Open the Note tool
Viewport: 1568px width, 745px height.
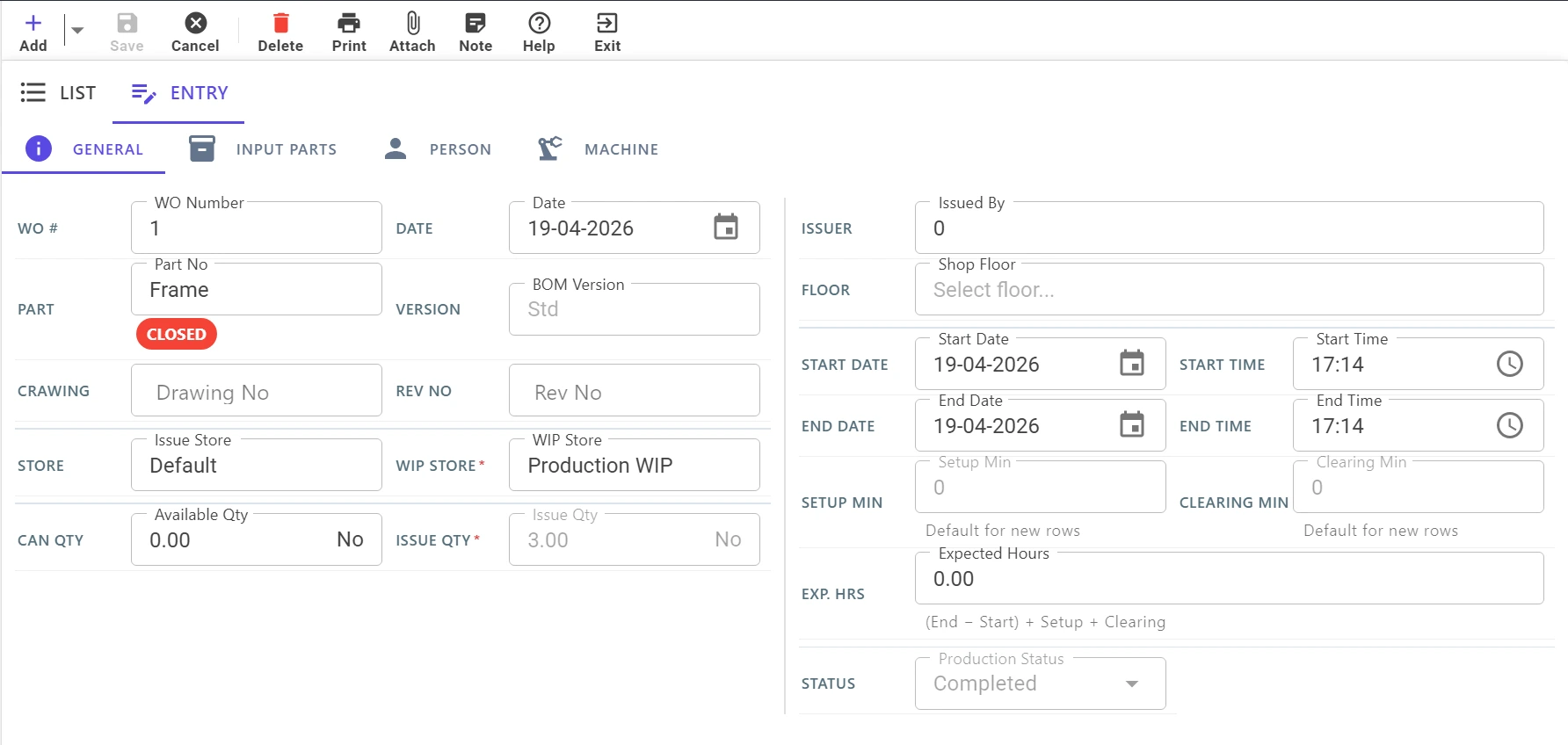[x=475, y=33]
